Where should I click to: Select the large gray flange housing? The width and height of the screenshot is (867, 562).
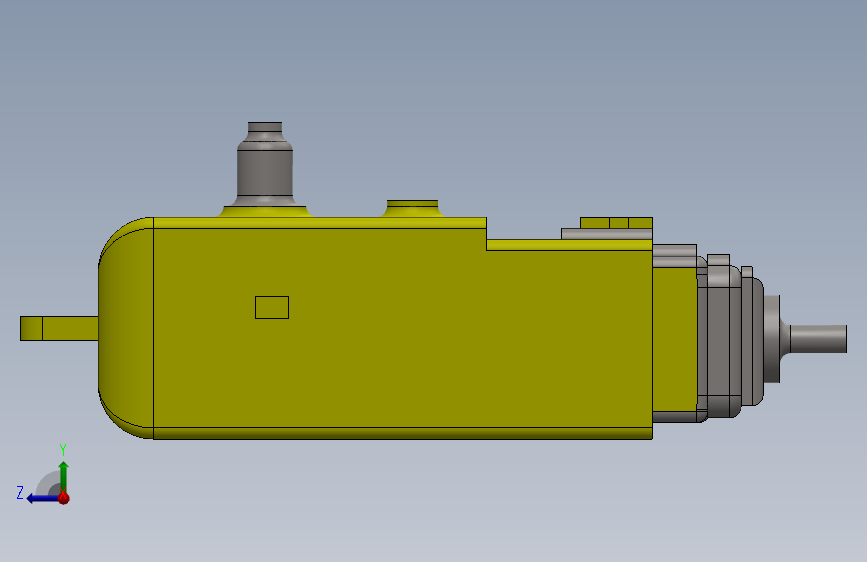(x=724, y=337)
